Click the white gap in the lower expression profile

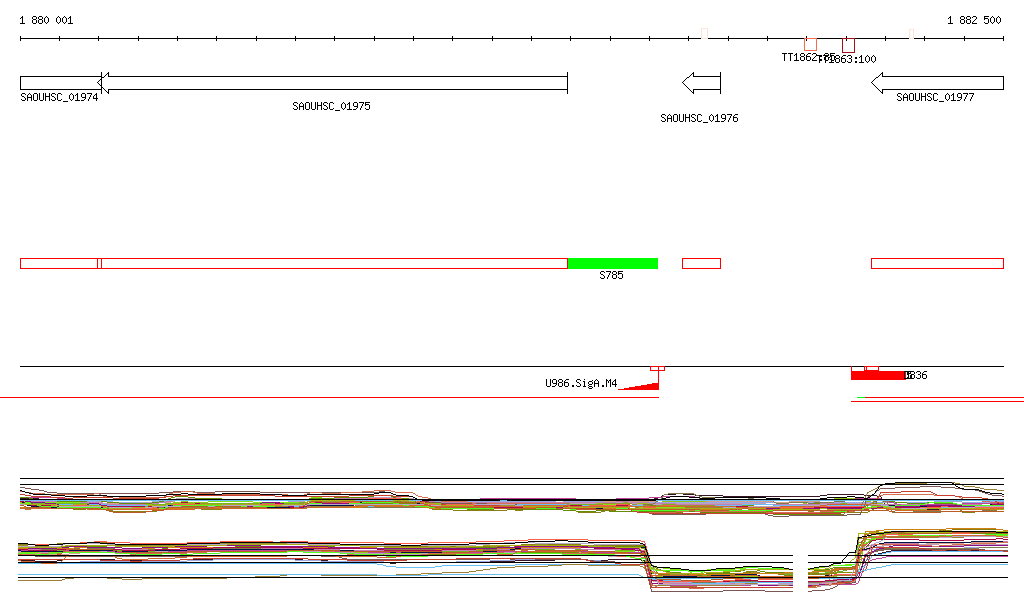(x=800, y=572)
